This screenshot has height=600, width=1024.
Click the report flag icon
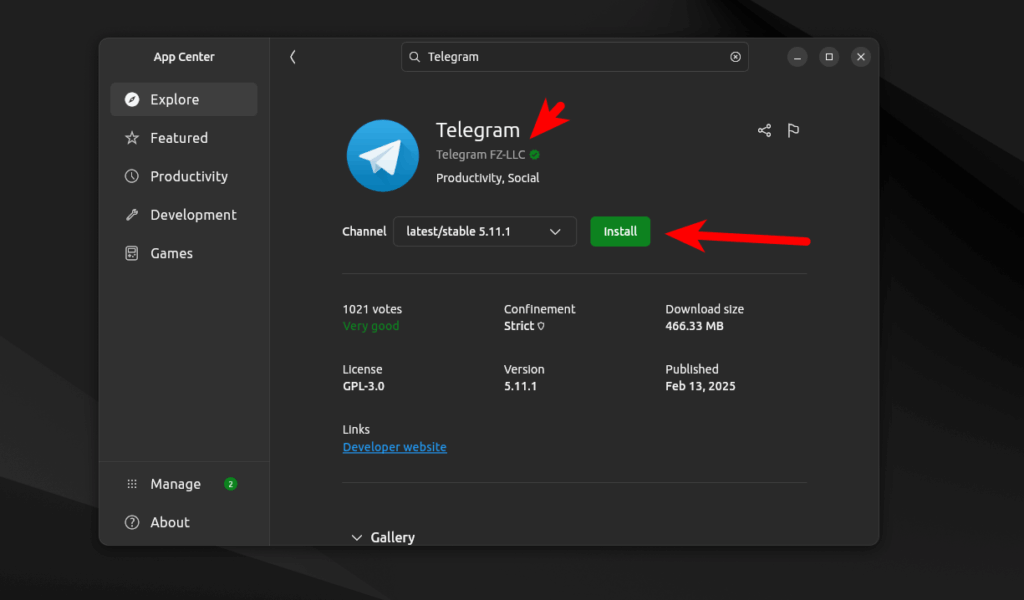793,131
